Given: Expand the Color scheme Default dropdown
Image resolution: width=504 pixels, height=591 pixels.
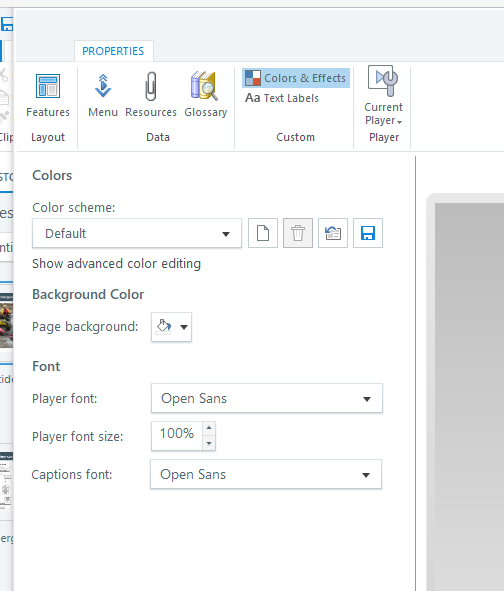Looking at the screenshot, I should click(137, 233).
